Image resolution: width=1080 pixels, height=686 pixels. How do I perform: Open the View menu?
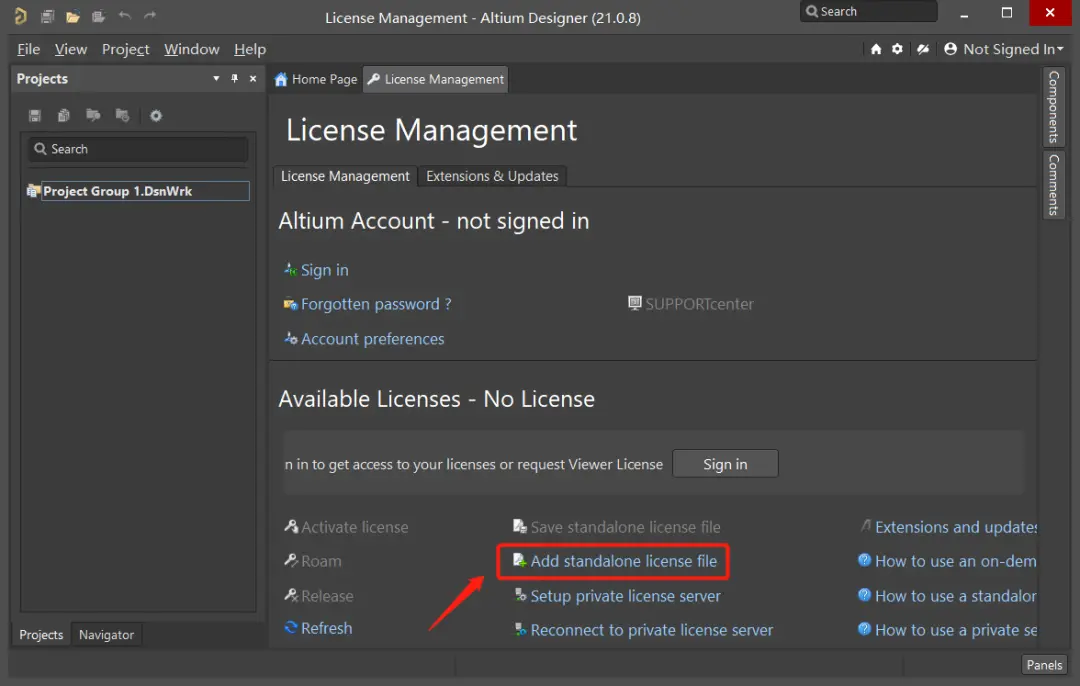pos(71,50)
